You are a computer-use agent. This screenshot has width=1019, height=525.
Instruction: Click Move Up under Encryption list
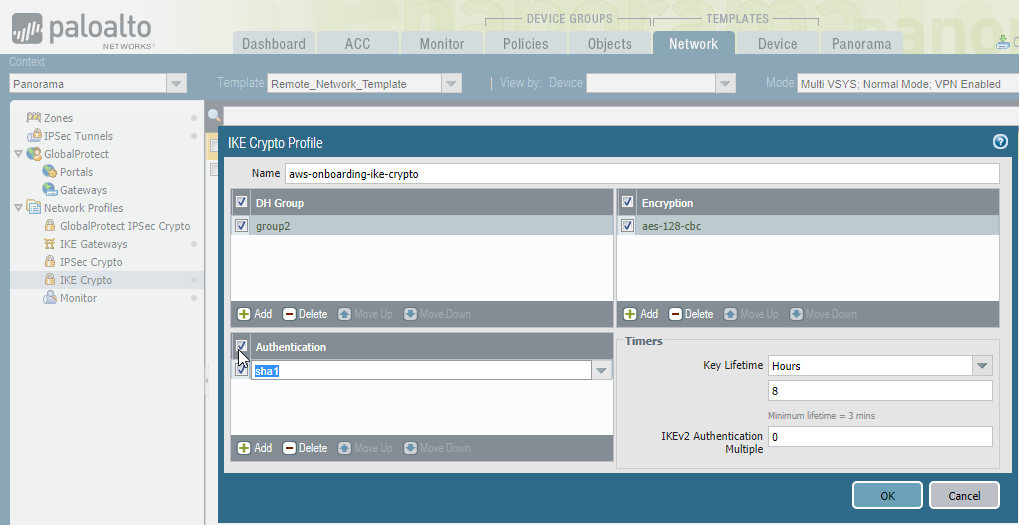(751, 314)
